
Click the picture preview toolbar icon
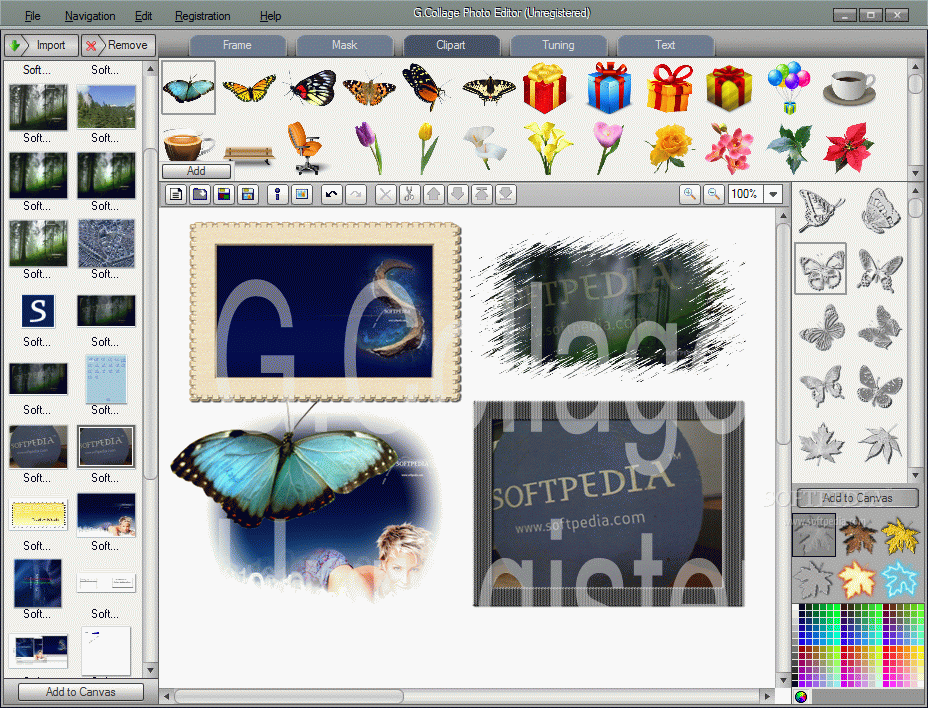(302, 194)
